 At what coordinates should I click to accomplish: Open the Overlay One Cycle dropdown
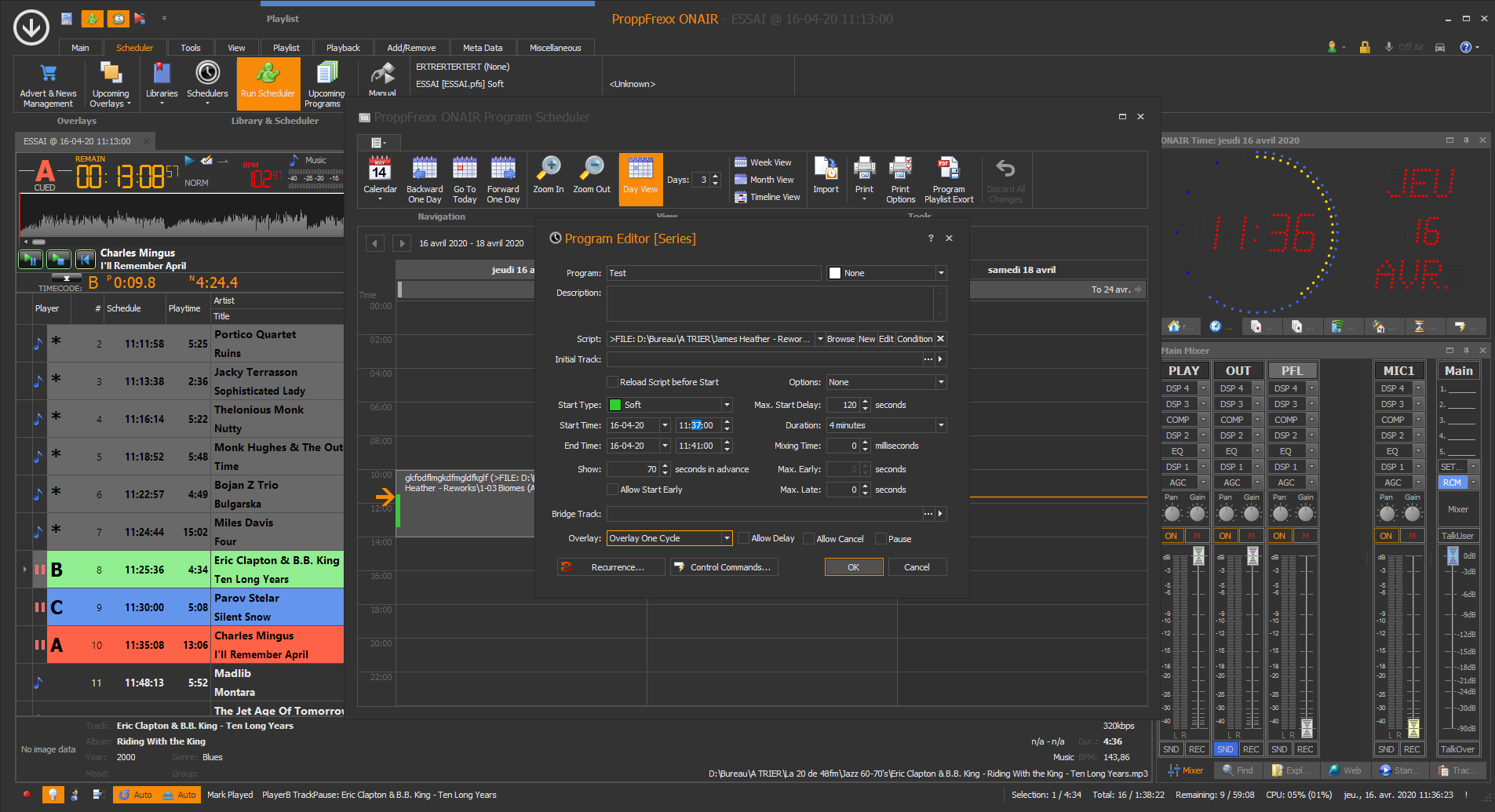click(727, 538)
